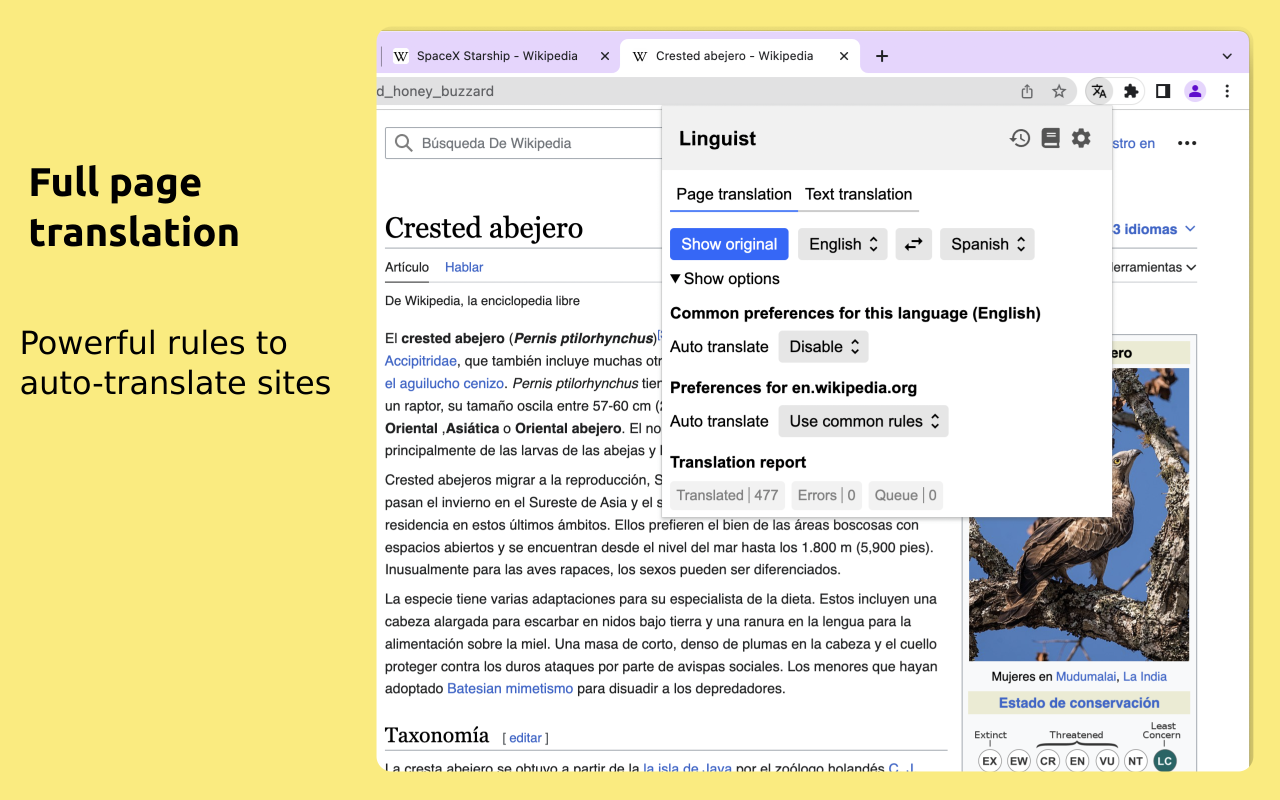Expand the 3 idiomas dropdown
The image size is (1280, 800).
coord(1147,229)
